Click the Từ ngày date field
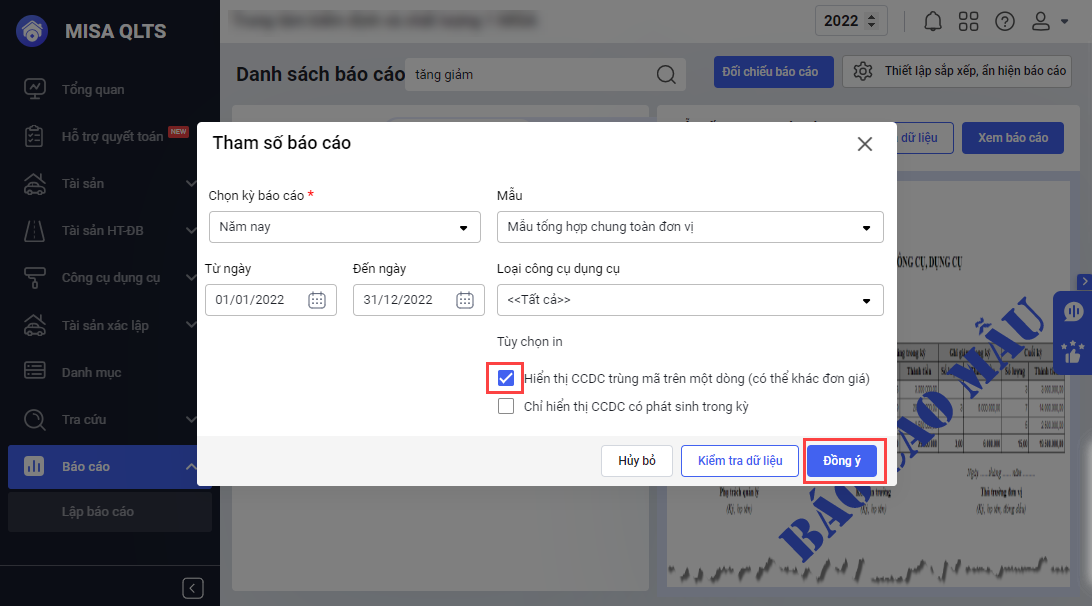 [271, 300]
